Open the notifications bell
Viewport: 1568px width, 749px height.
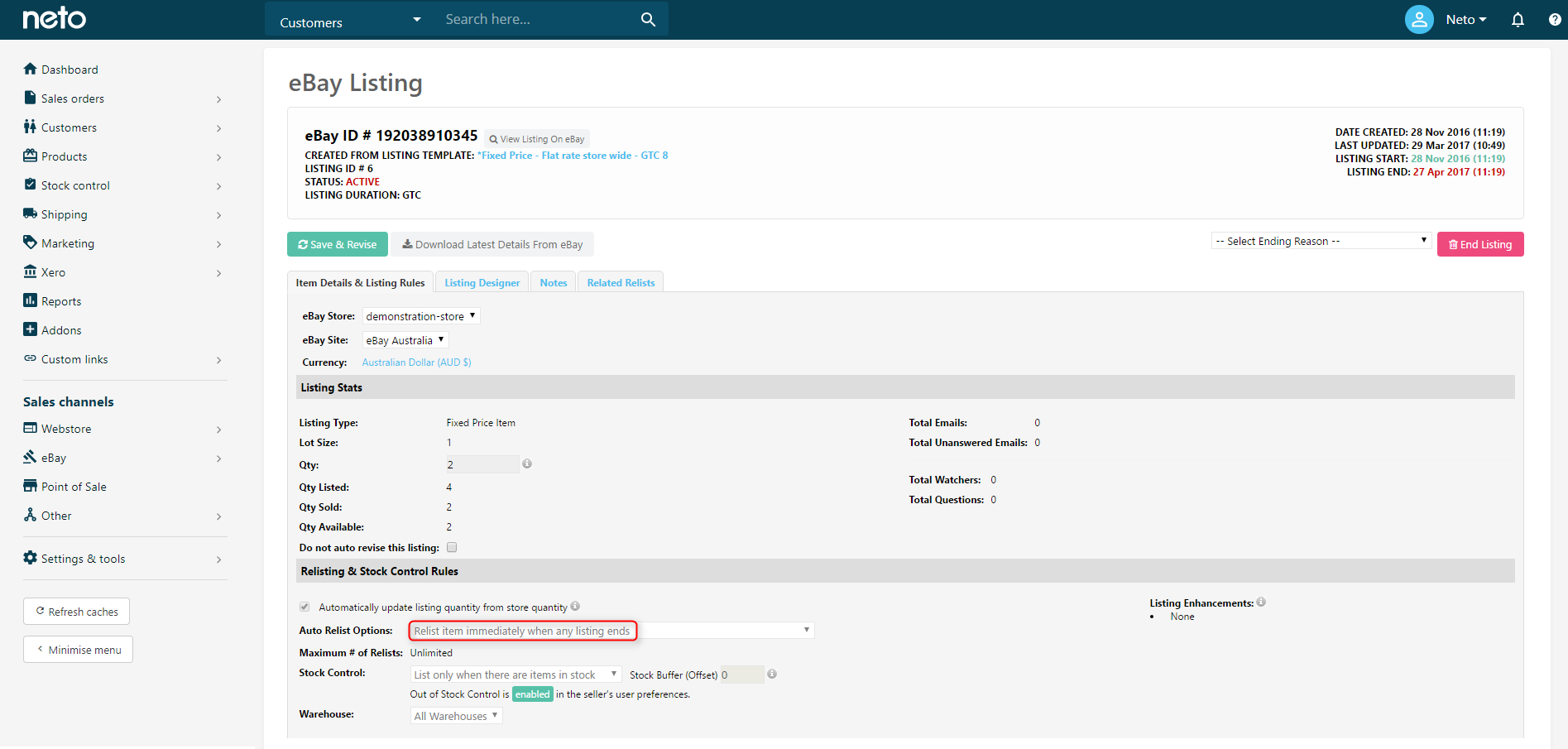[x=1518, y=19]
